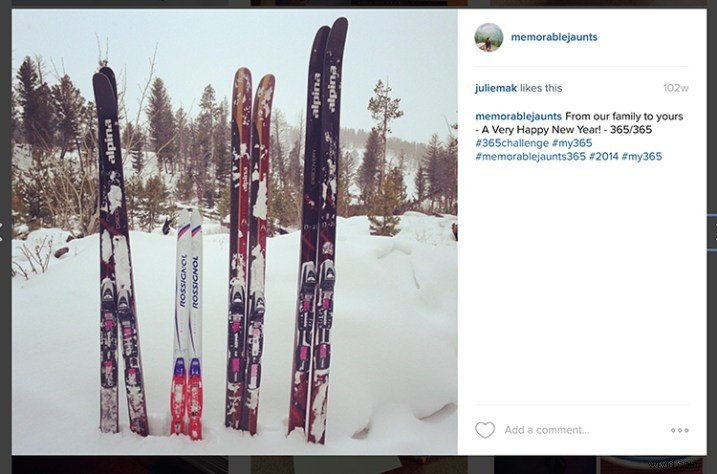Browse the #365challenge hashtag

click(512, 143)
